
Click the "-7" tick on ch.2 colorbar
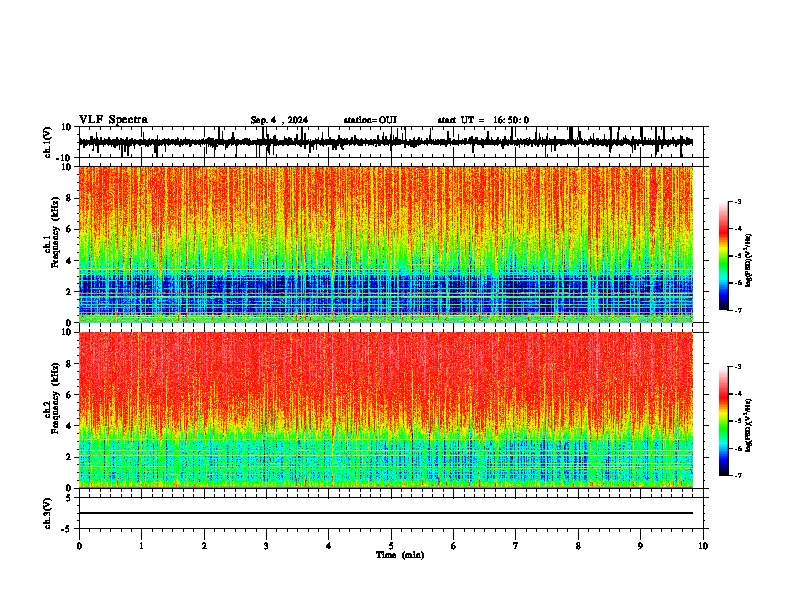coord(738,476)
